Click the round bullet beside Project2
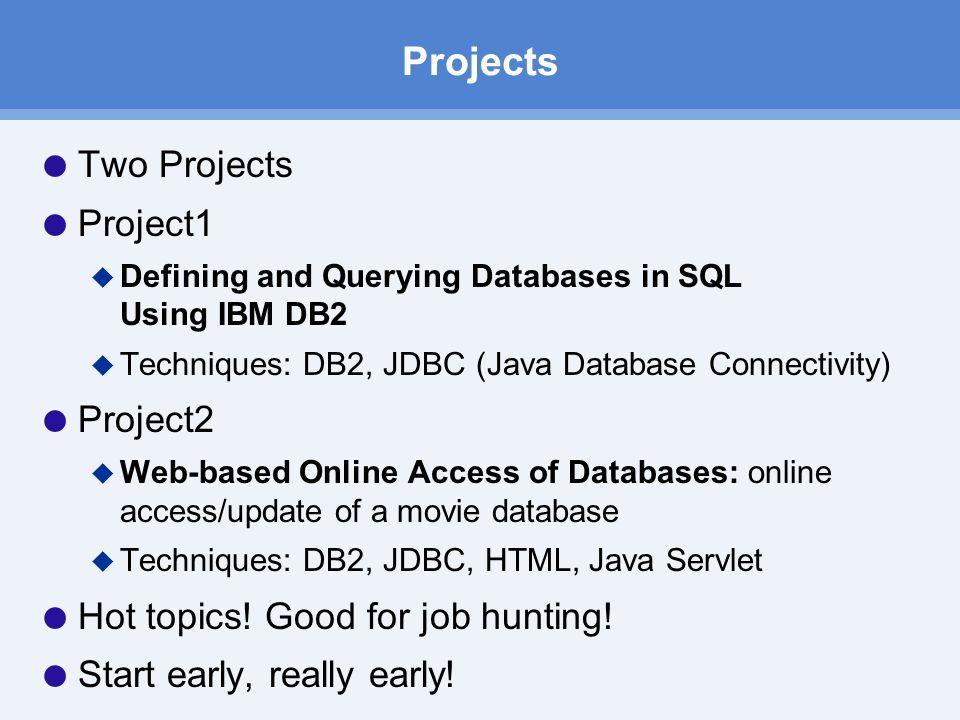 tap(55, 421)
